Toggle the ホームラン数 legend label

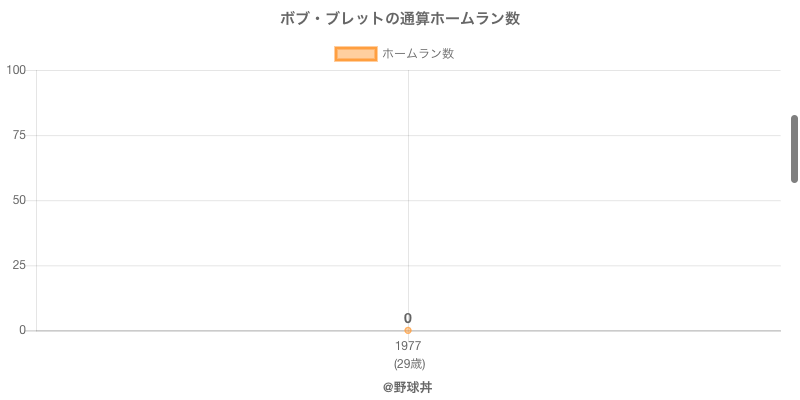(x=418, y=54)
